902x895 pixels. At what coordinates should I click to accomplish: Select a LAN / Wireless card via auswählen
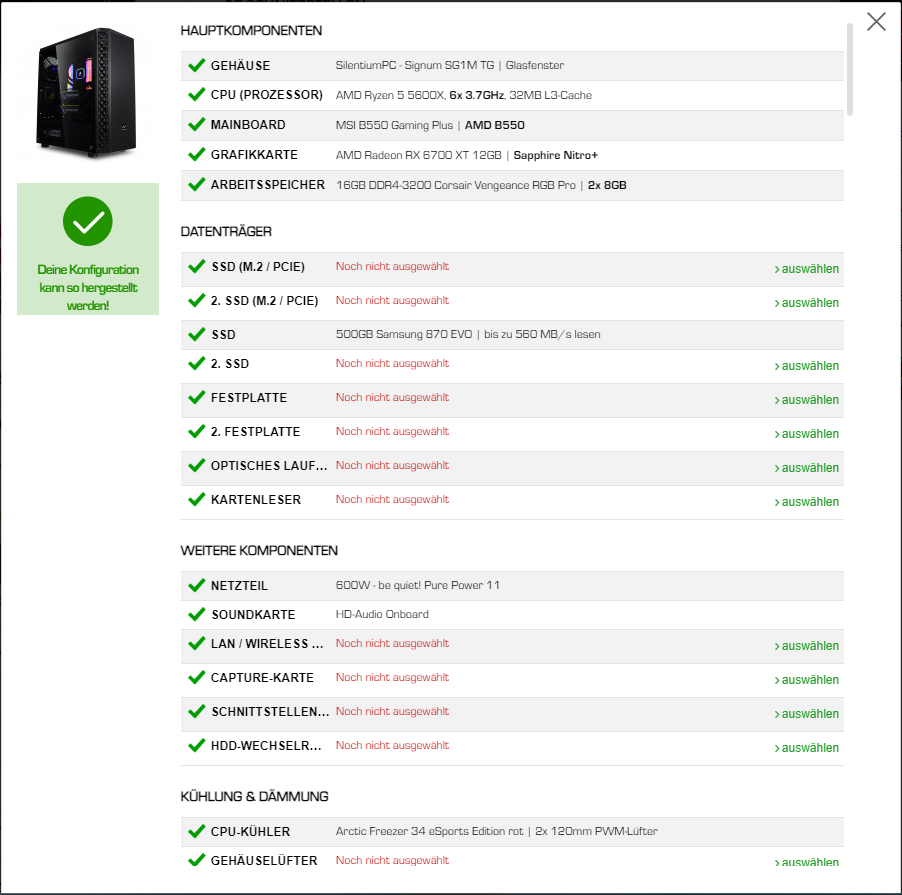point(806,646)
